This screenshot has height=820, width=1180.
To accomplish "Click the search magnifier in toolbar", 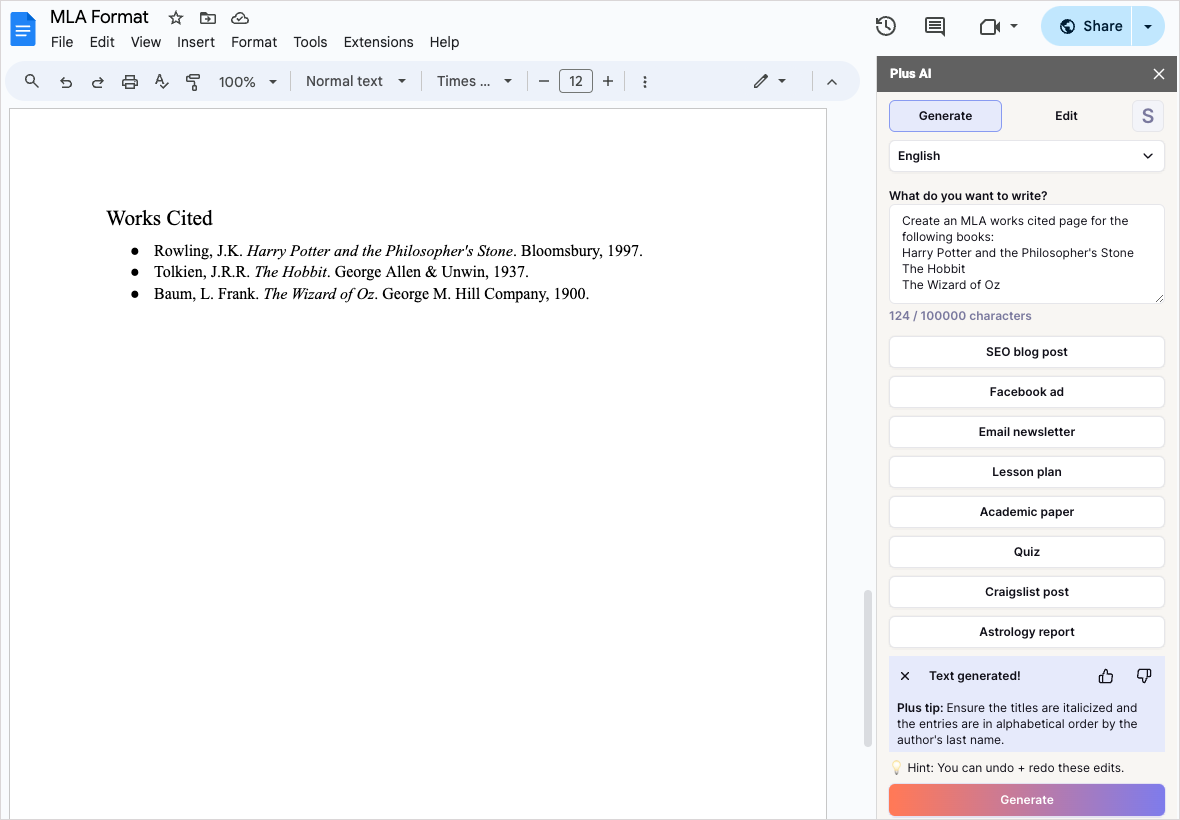I will (x=32, y=81).
